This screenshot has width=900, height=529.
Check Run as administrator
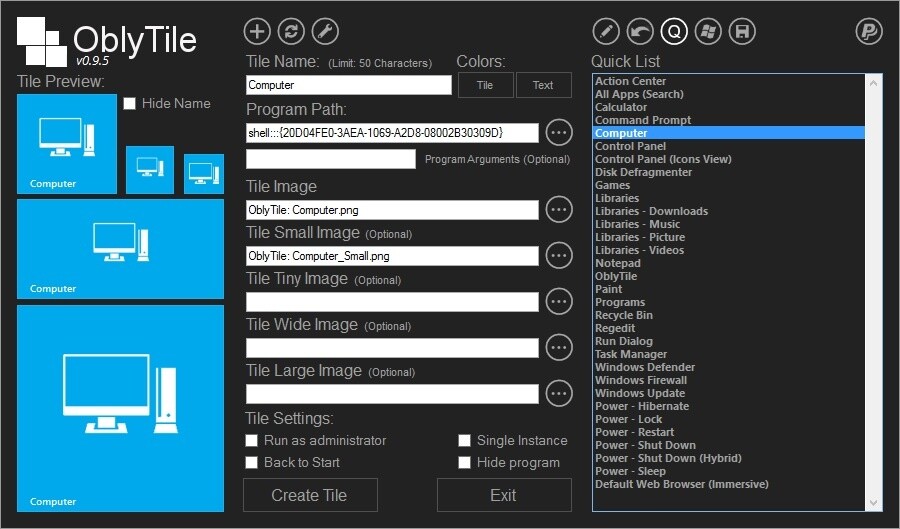pos(251,441)
